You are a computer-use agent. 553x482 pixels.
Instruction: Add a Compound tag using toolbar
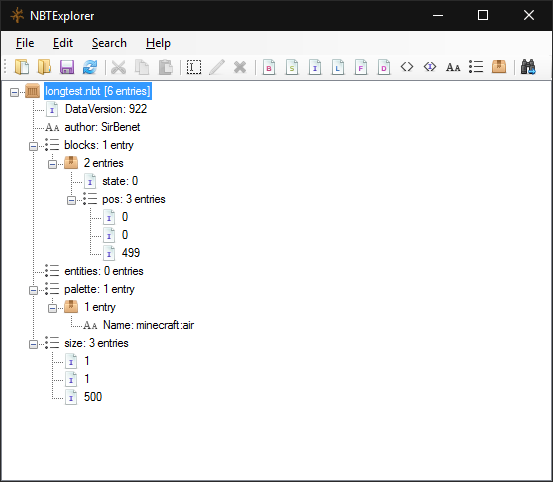point(499,67)
